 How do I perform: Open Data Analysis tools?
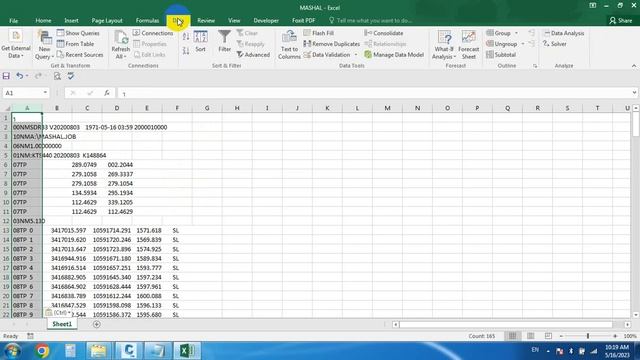(x=564, y=33)
